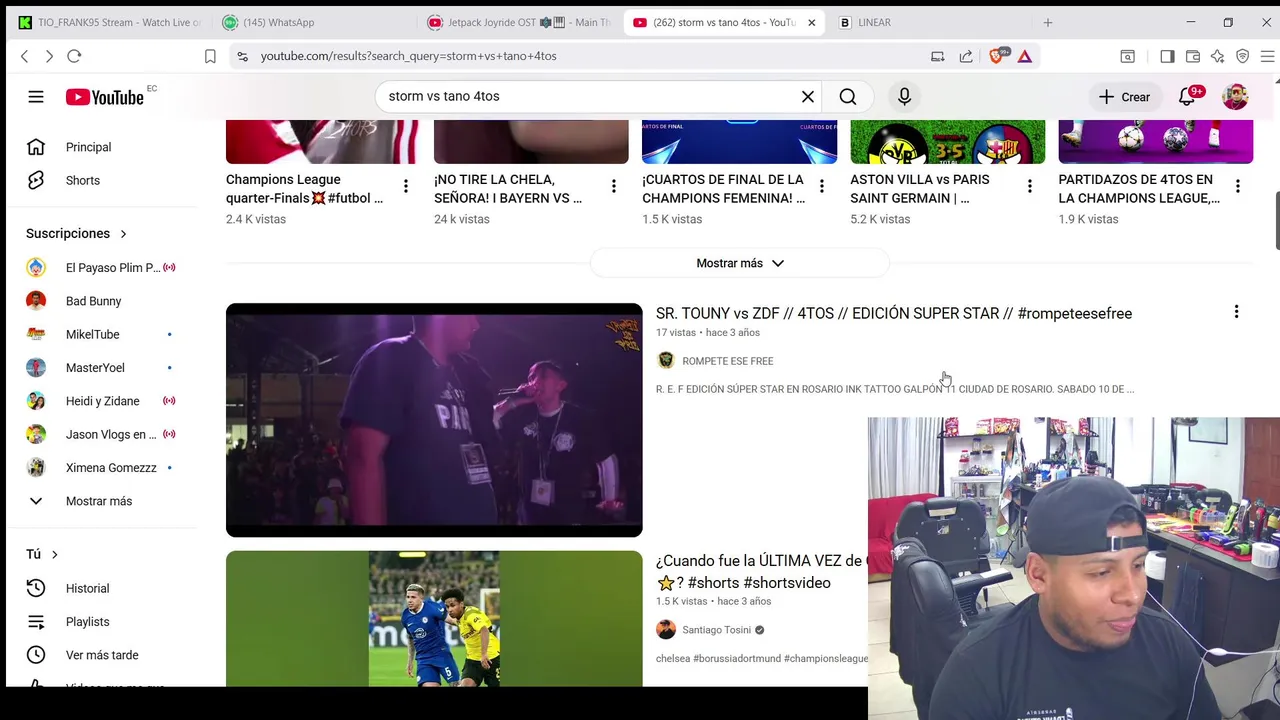Bookmark this page with bookmark icon
This screenshot has height=720, width=1280.
tap(210, 56)
